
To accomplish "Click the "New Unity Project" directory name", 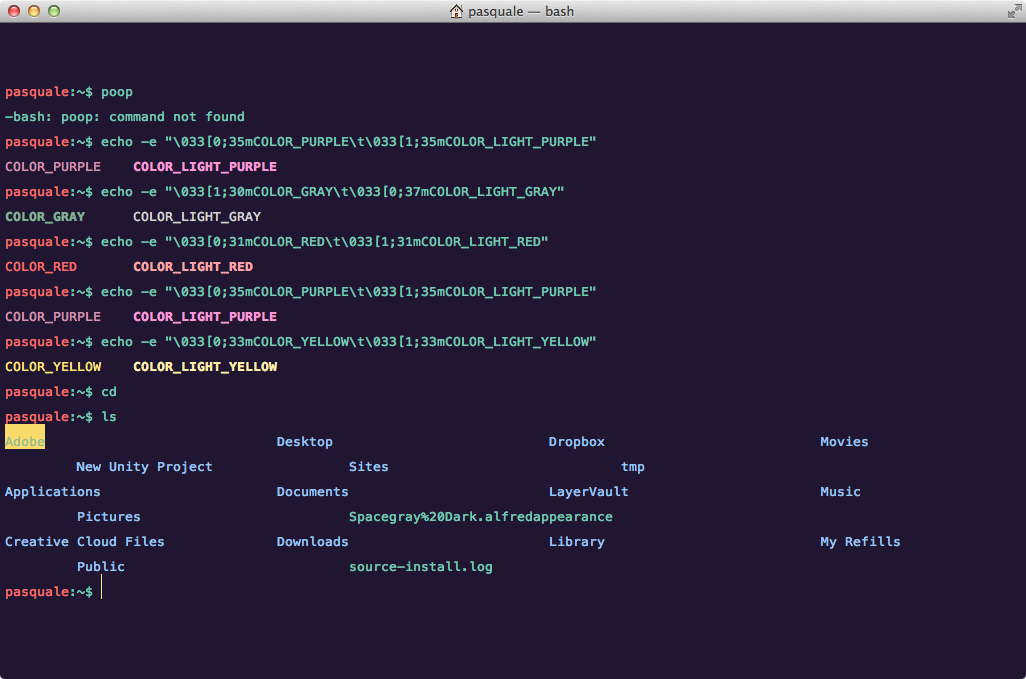I will (144, 467).
